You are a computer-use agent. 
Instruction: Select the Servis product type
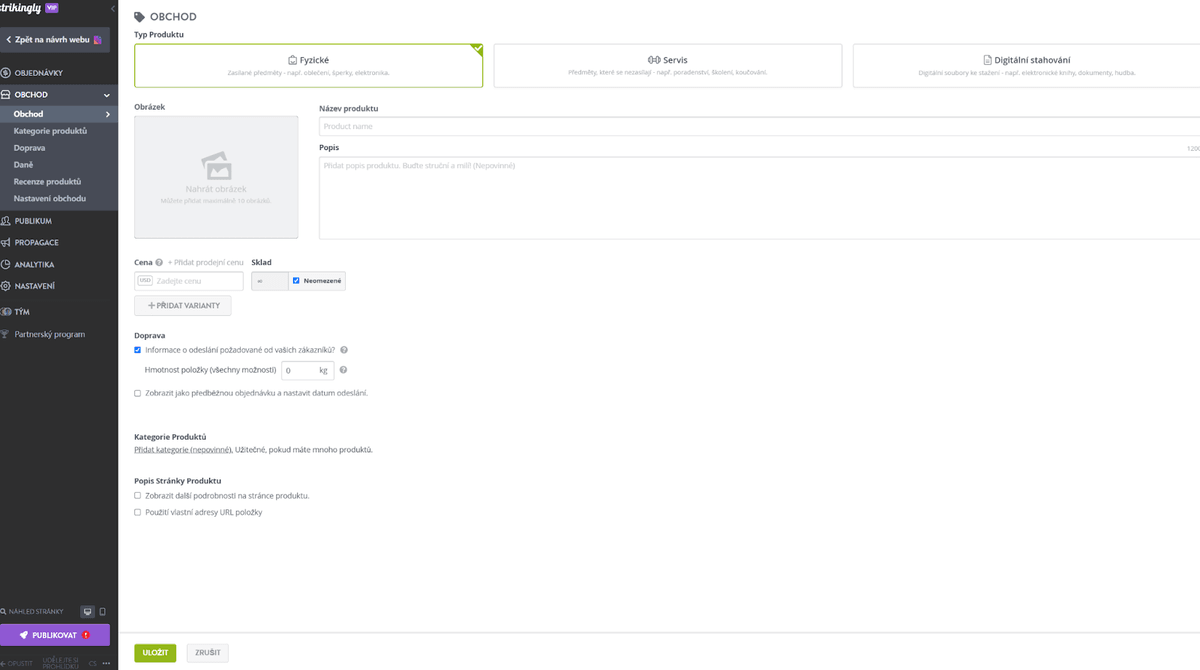click(x=667, y=66)
